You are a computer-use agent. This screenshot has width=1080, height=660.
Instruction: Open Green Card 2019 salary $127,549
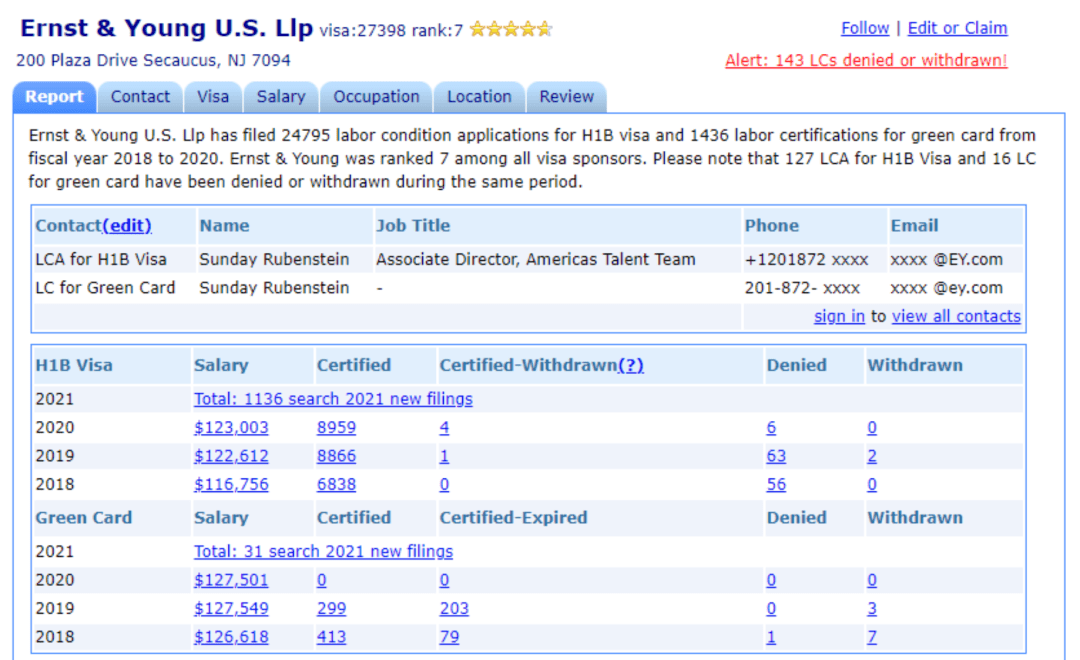[231, 609]
